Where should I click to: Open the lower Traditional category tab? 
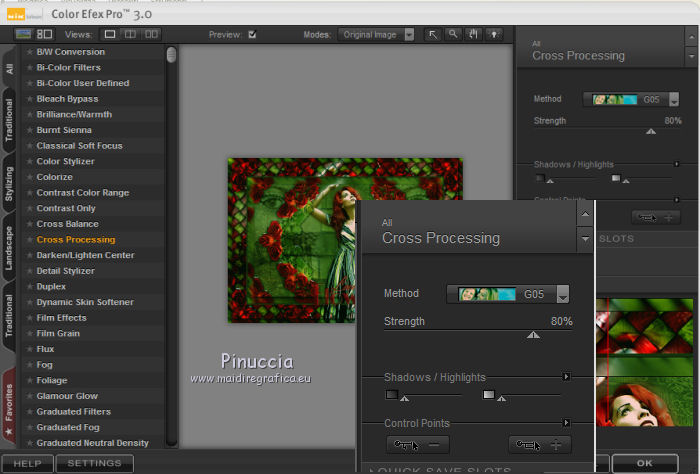[x=9, y=316]
